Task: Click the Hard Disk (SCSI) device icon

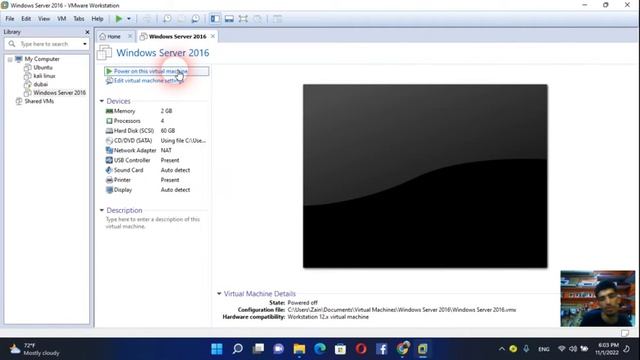Action: [109, 131]
